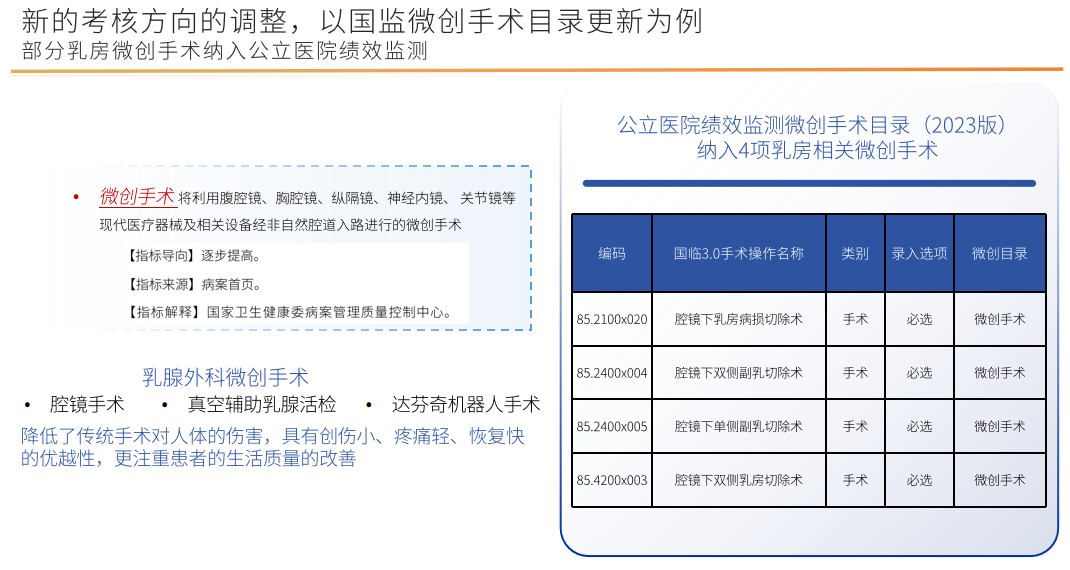This screenshot has width=1070, height=570.
Task: Click 微创手术 cell in the 85.2400x005 row
Action: point(1000,427)
